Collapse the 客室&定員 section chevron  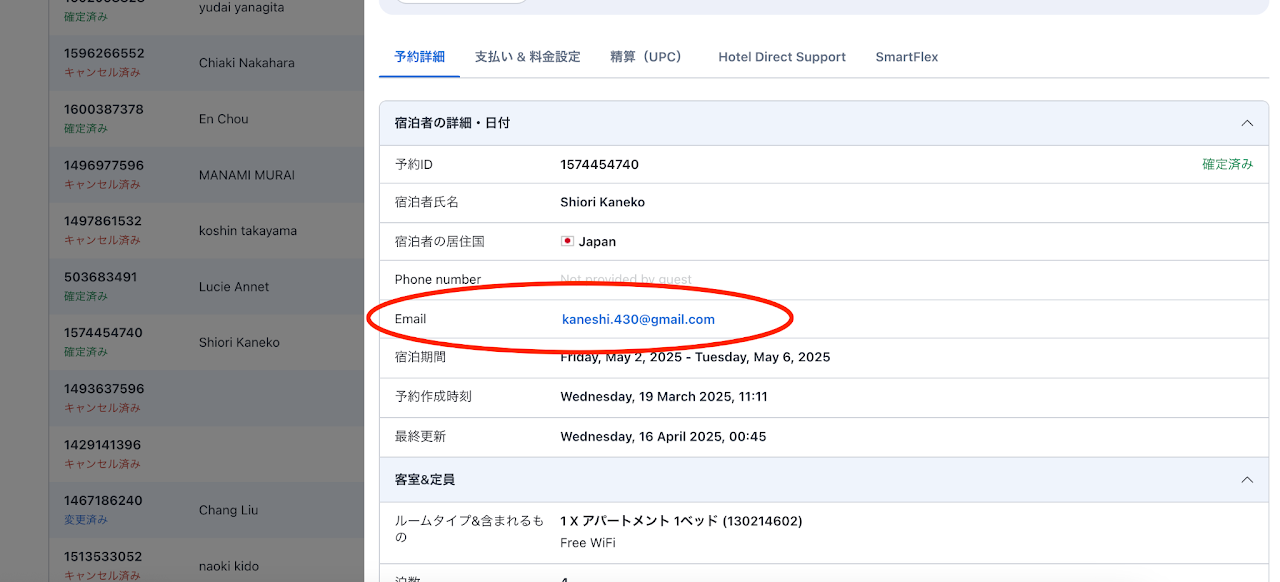(1246, 480)
